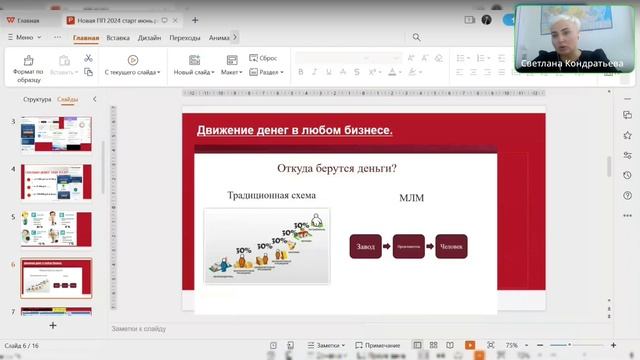The height and width of the screenshot is (360, 640).
Task: Switch to the Структура panel tab
Action: (37, 99)
